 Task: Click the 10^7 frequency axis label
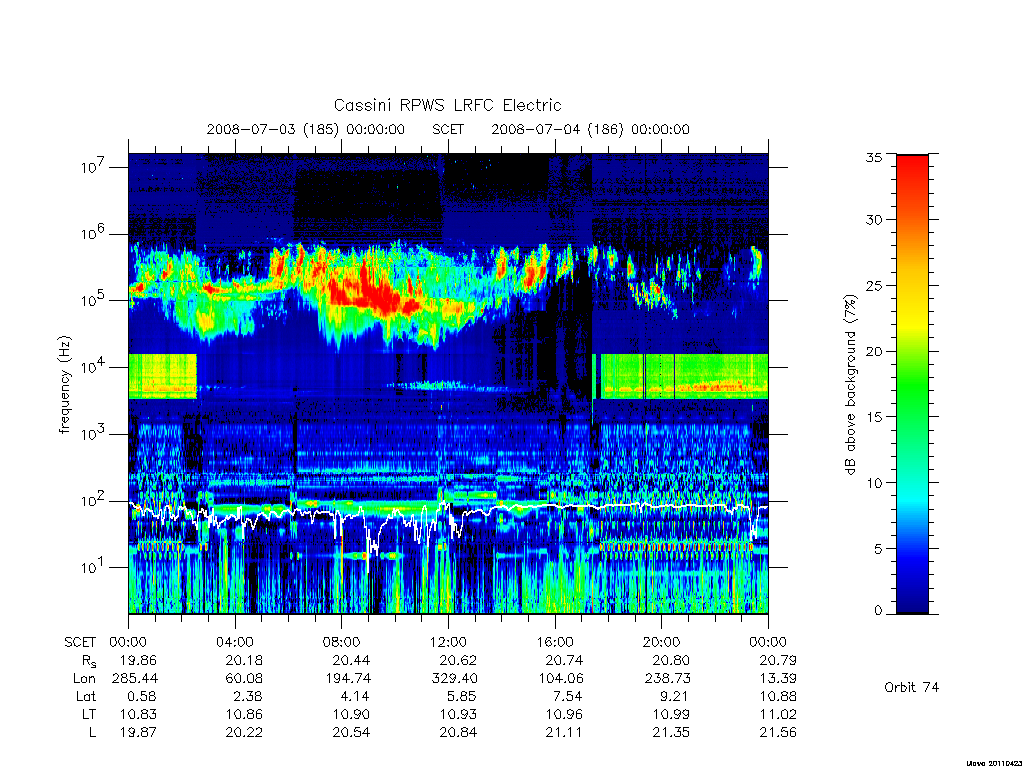(x=93, y=167)
